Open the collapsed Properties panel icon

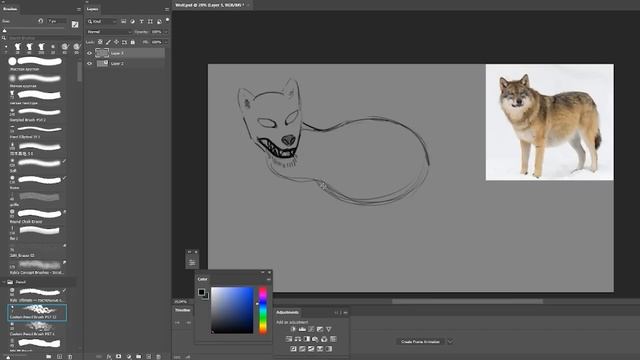click(192, 262)
